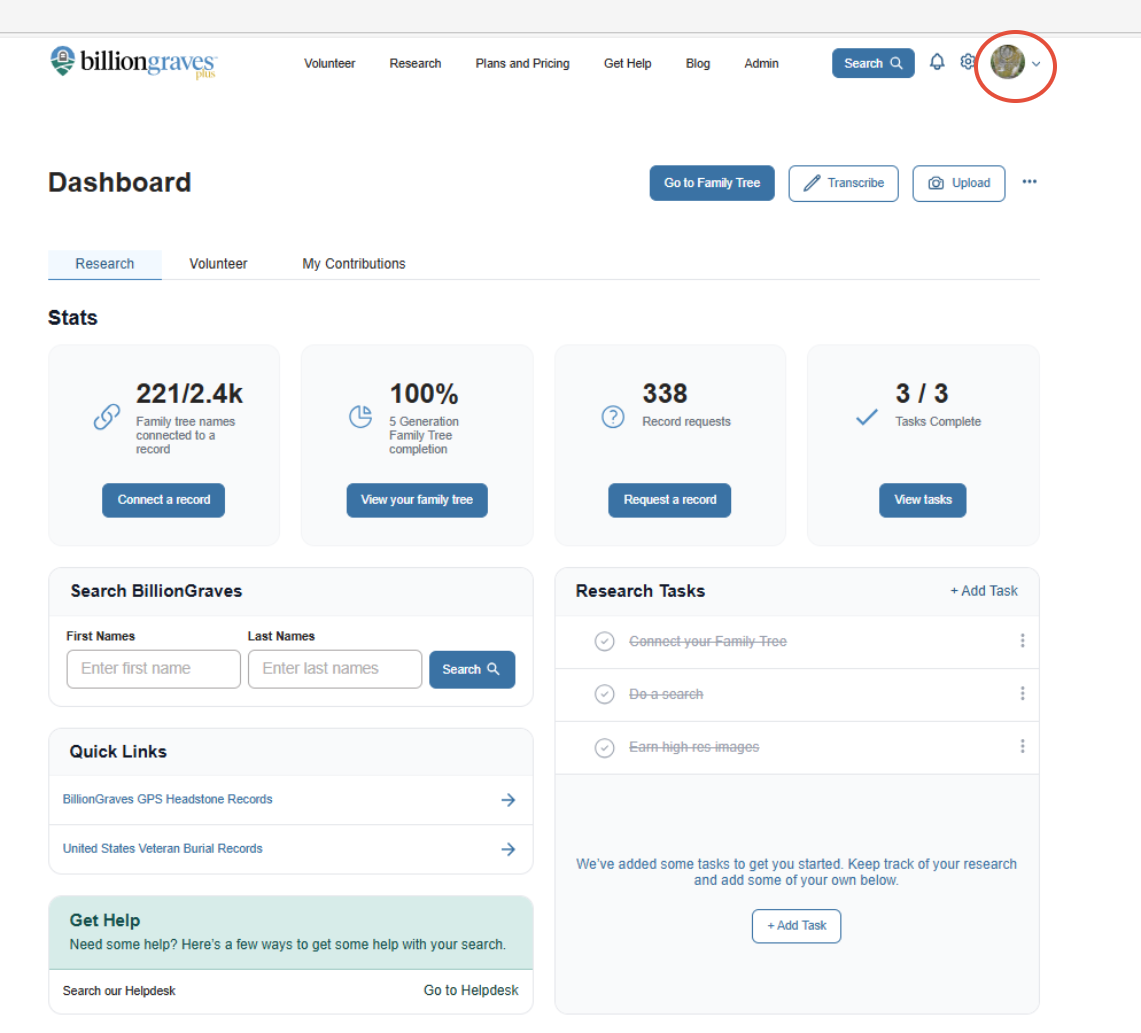Image resolution: width=1141 pixels, height=1033 pixels.
Task: Click View your family tree
Action: (417, 500)
